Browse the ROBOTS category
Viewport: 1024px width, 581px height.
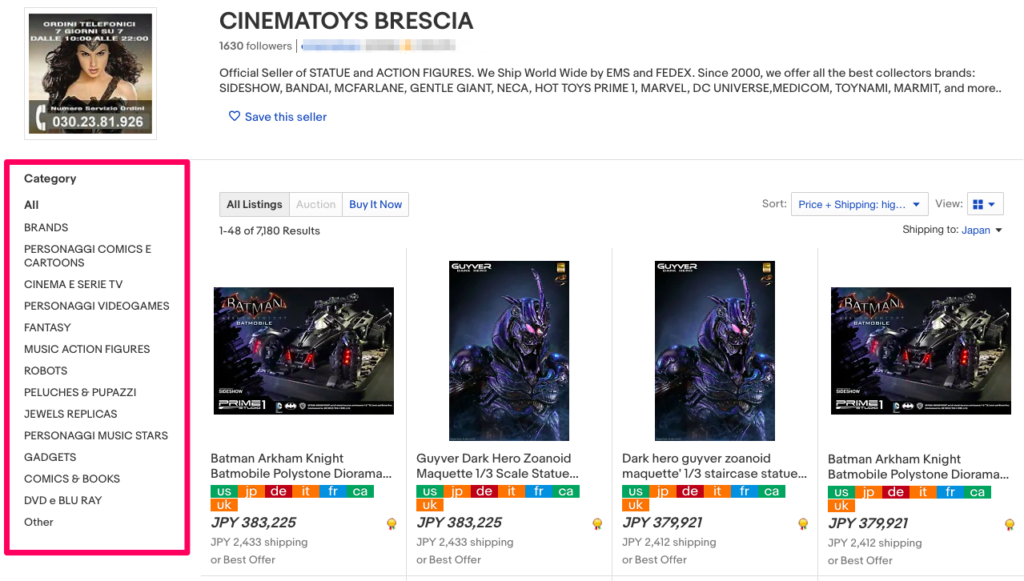click(x=46, y=371)
